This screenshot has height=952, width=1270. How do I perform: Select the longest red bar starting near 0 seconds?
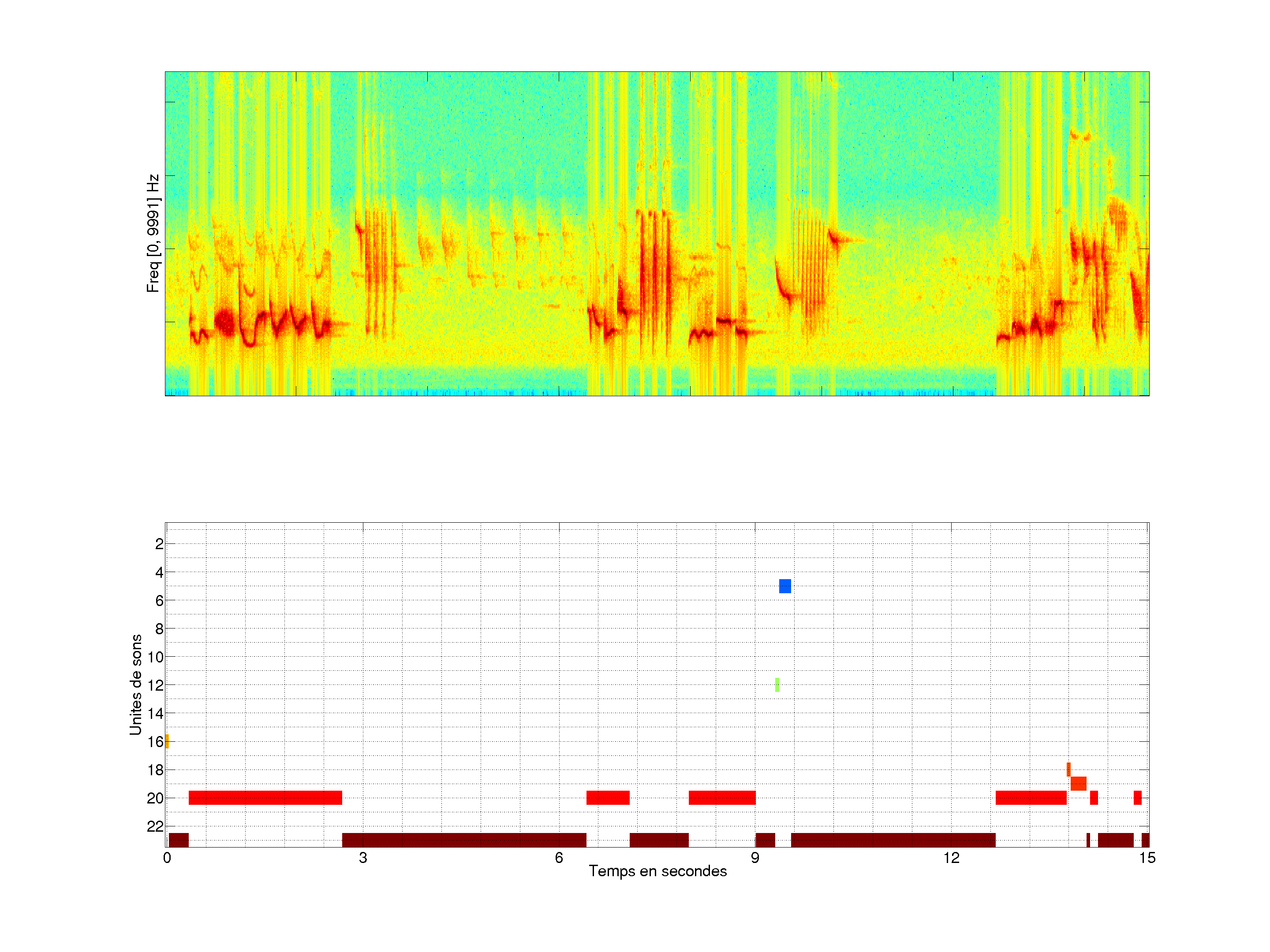click(x=265, y=798)
